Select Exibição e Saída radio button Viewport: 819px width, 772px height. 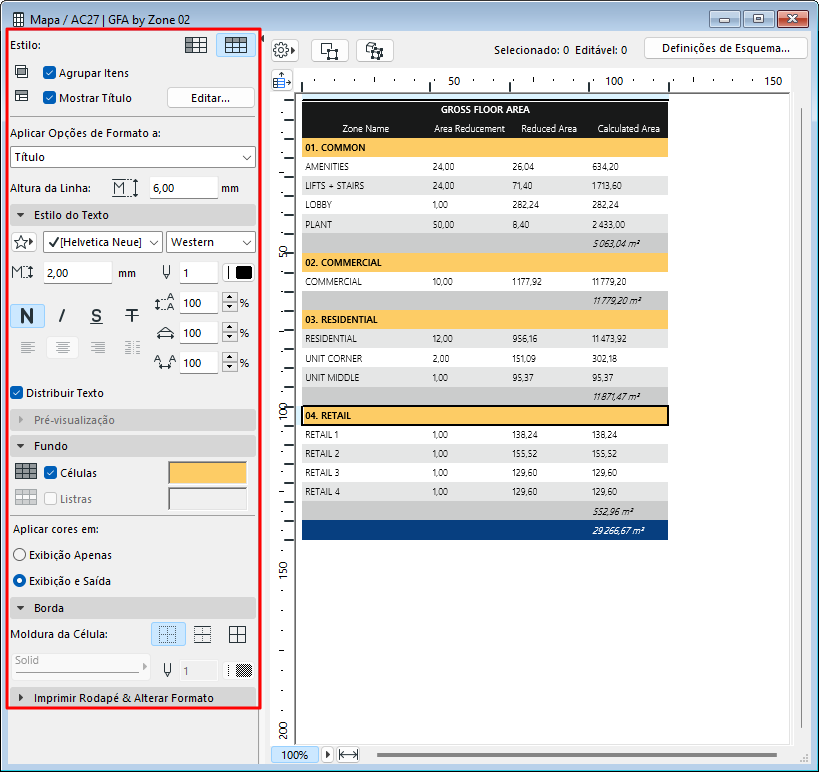click(x=19, y=581)
